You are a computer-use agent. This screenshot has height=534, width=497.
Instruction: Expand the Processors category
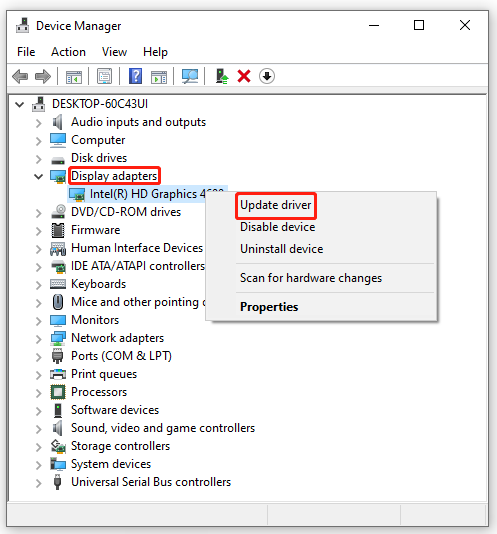pyautogui.click(x=38, y=393)
